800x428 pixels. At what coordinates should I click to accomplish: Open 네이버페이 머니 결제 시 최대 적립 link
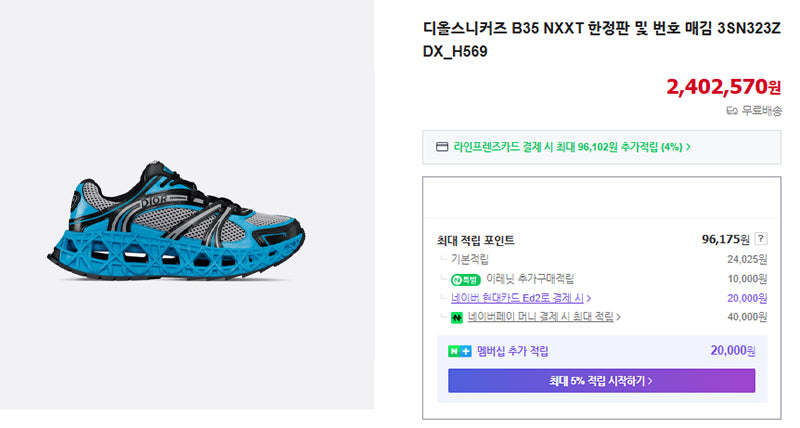pyautogui.click(x=540, y=317)
